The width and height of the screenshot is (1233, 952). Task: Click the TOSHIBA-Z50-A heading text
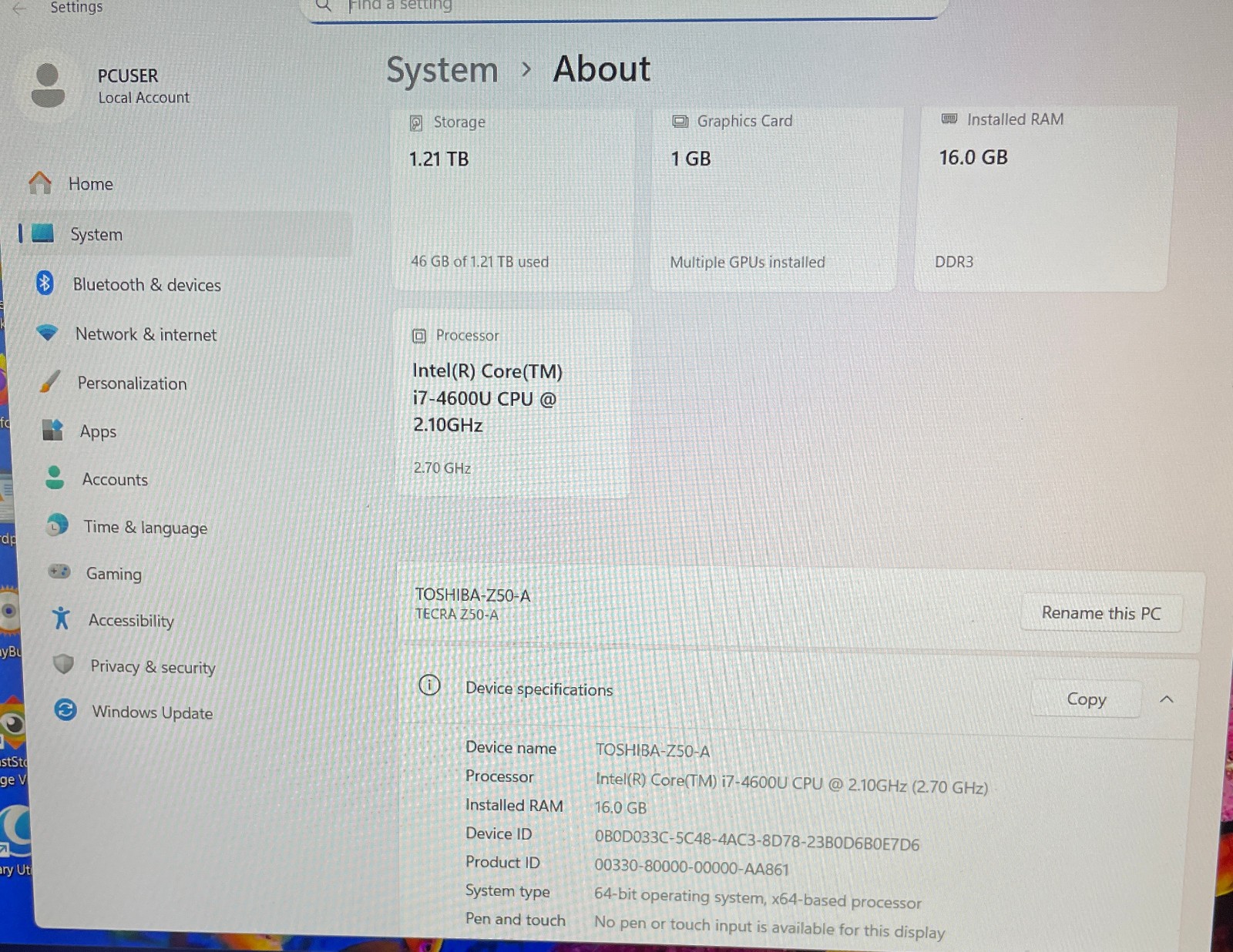[x=472, y=595]
